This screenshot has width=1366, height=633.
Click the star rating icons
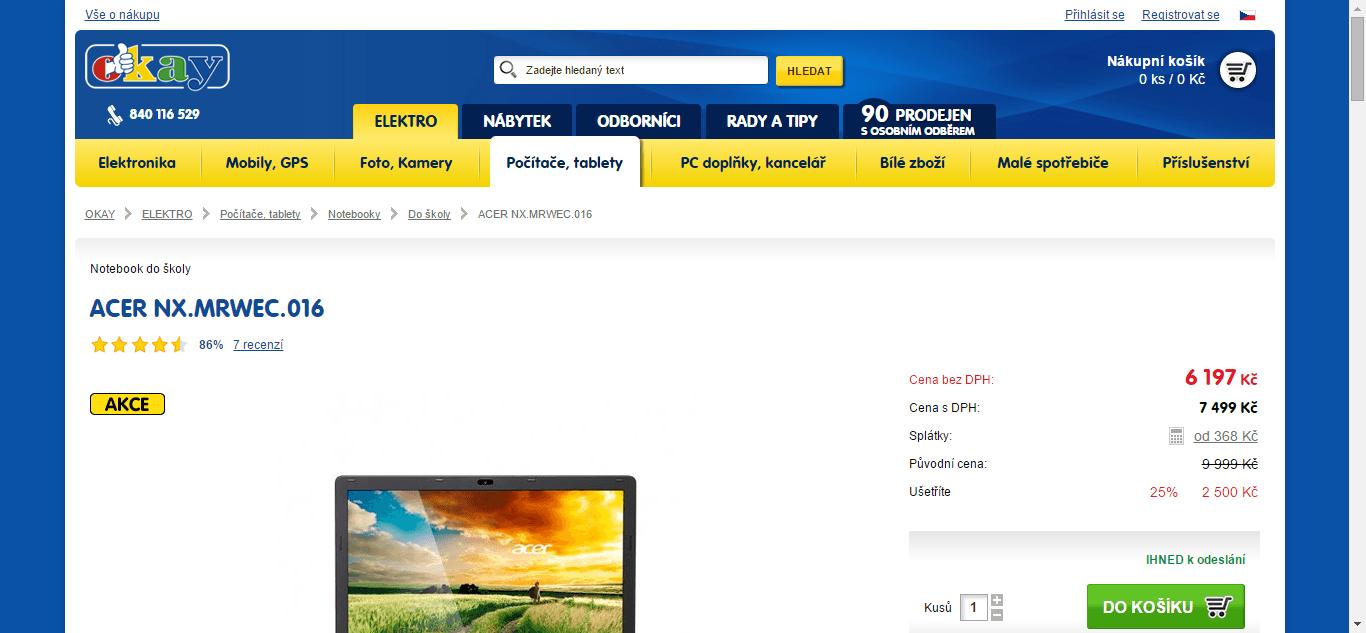[139, 345]
